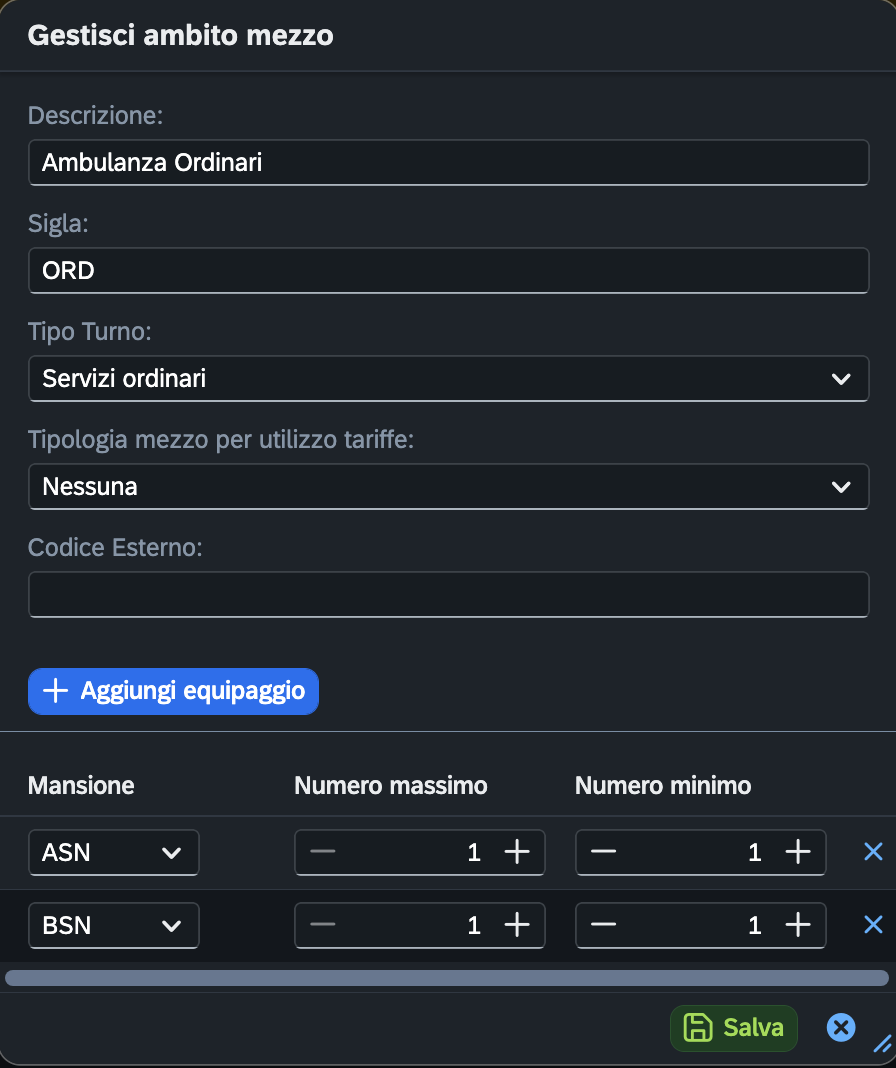Open the Tipo Turno dropdown
896x1068 pixels.
tap(448, 379)
